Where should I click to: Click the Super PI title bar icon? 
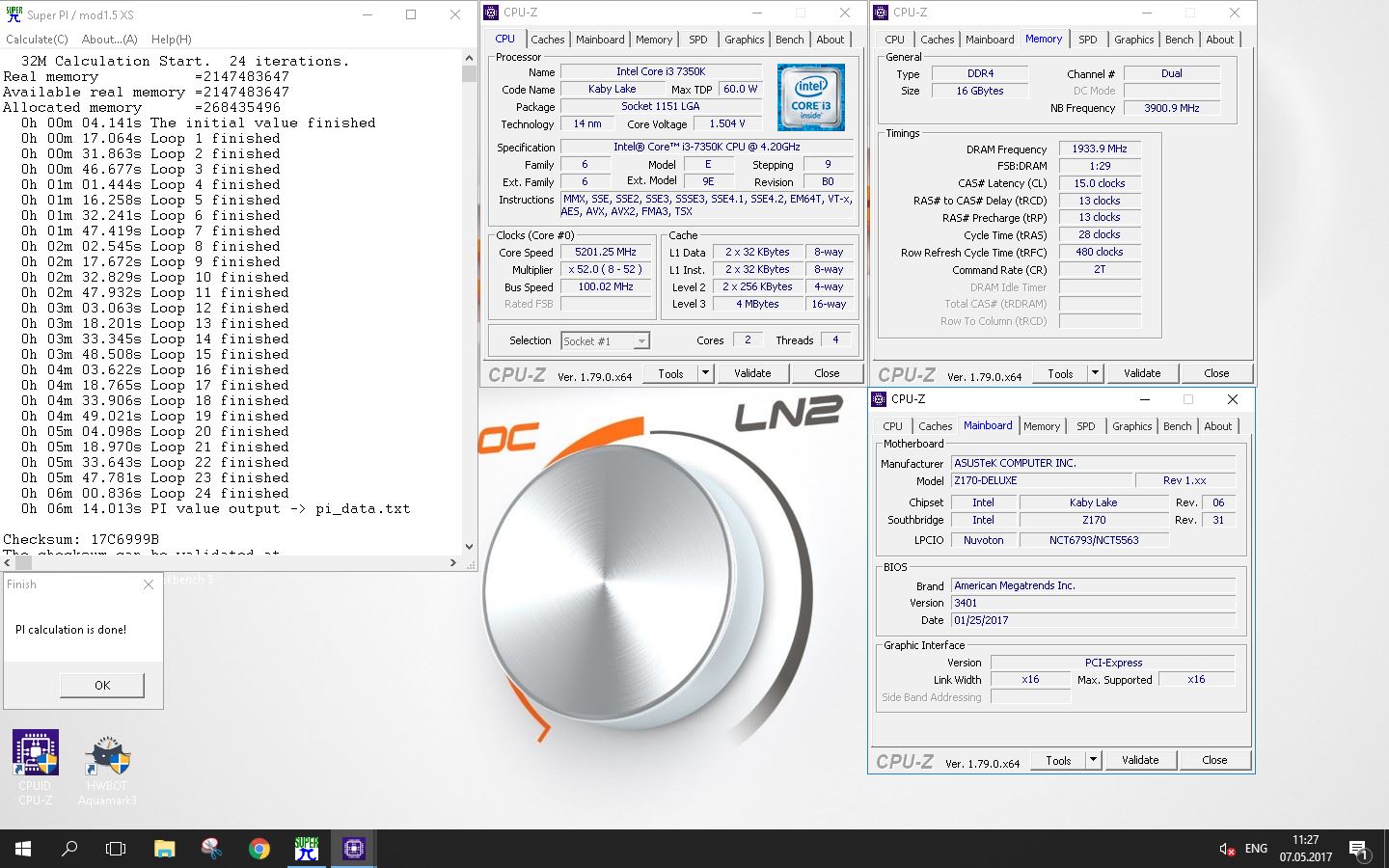[x=14, y=14]
